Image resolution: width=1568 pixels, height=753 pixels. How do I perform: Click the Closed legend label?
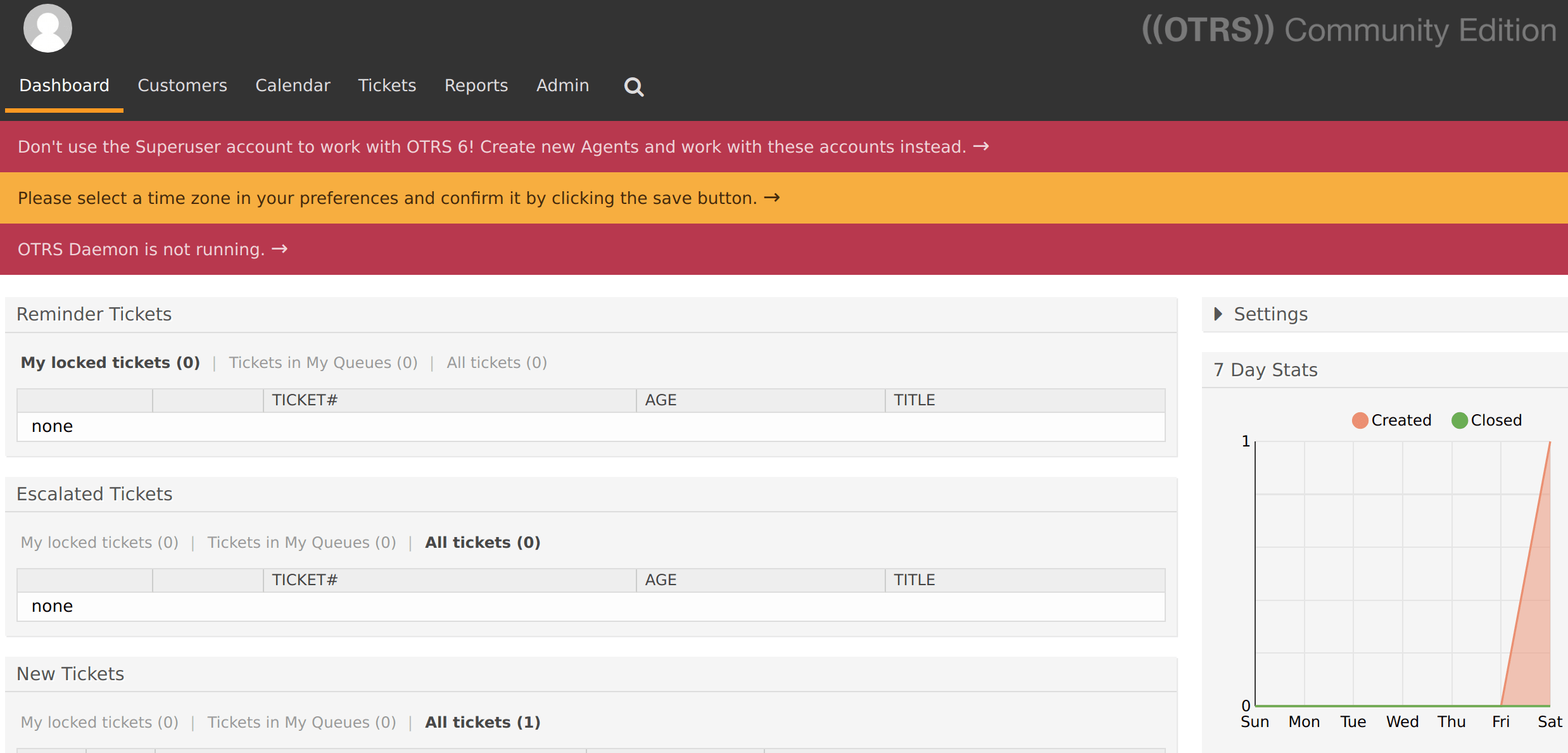(1496, 421)
